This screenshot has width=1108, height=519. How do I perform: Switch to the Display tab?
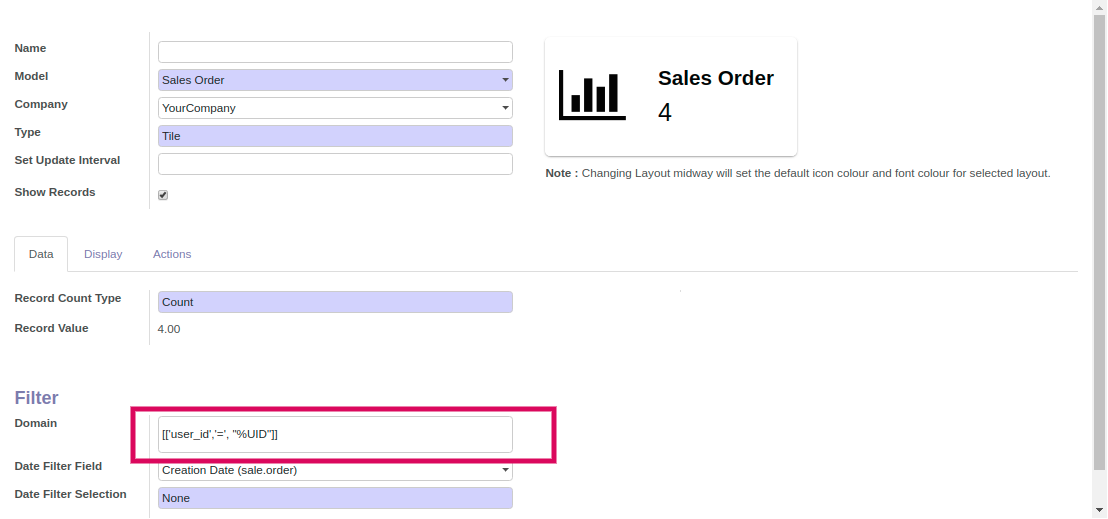pyautogui.click(x=103, y=254)
